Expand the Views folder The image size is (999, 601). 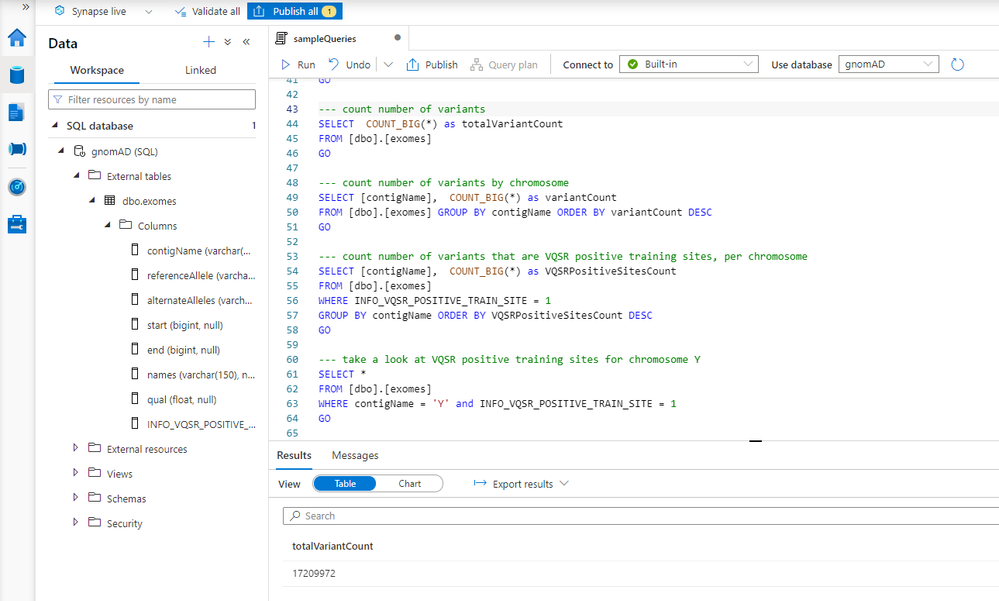[76, 473]
